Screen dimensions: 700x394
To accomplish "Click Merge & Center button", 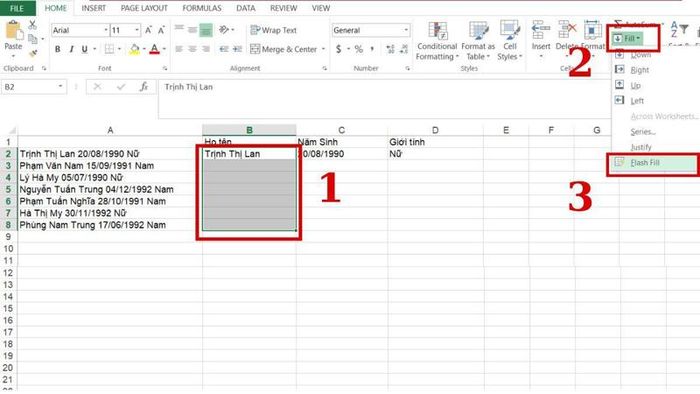I will 288,49.
